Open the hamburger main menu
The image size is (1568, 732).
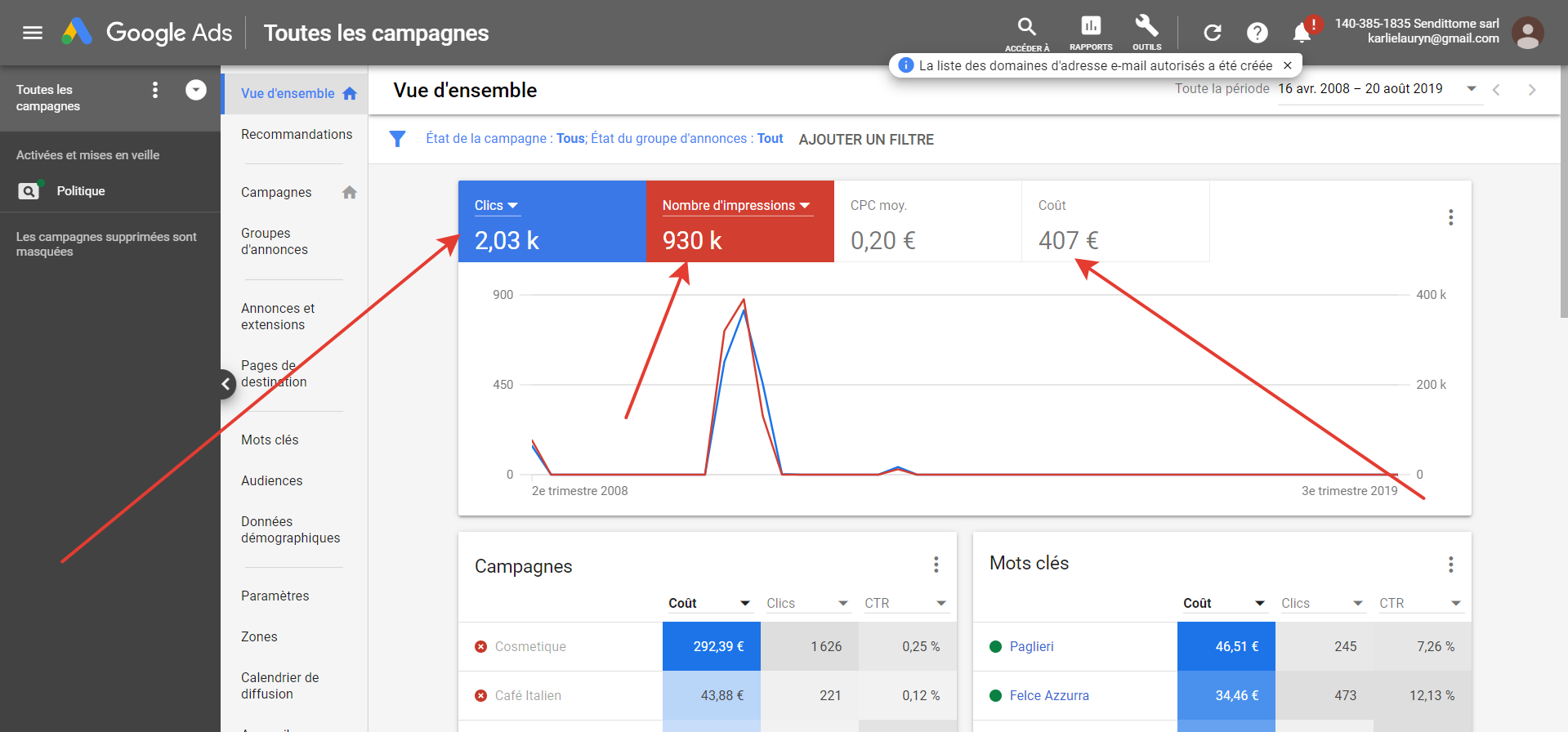[33, 33]
